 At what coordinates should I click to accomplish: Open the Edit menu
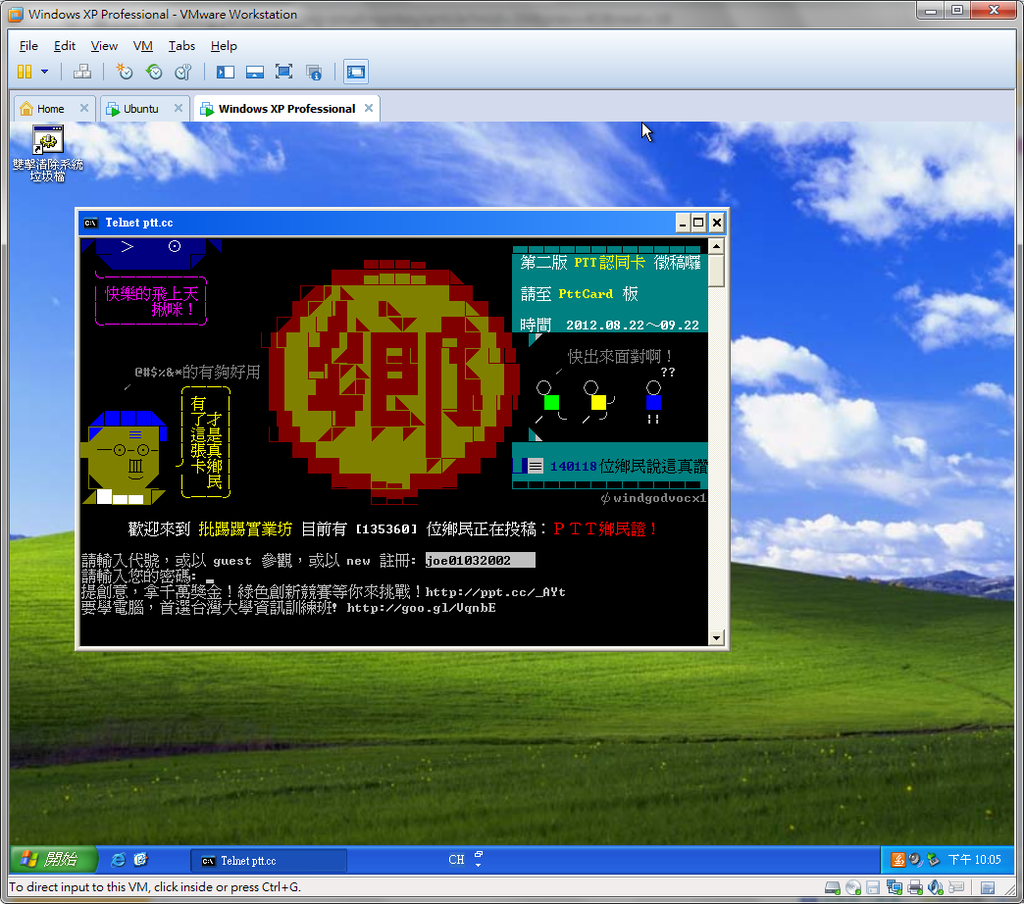64,46
